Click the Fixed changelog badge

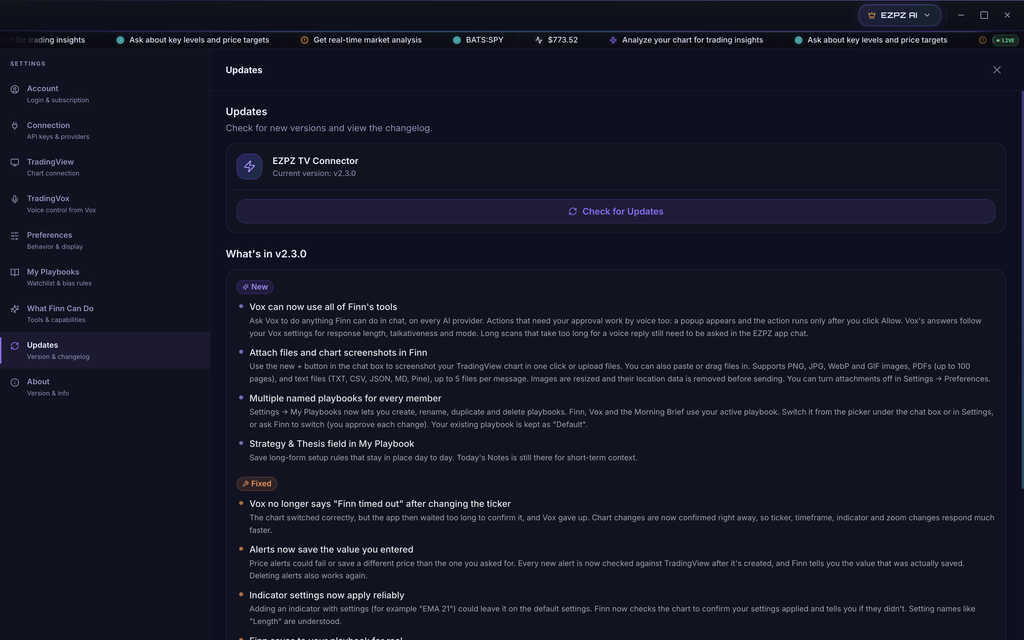[x=257, y=484]
